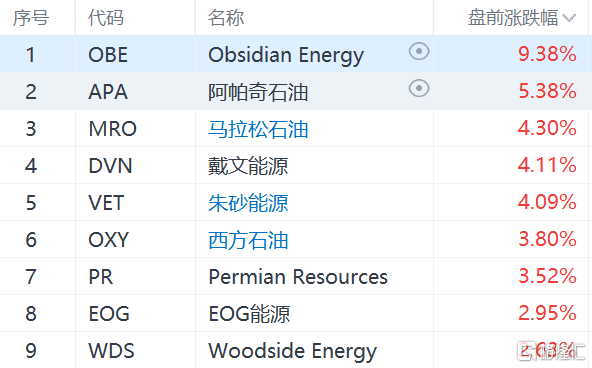The width and height of the screenshot is (592, 368).
Task: Open the 马拉松石油 stock link
Action: 258,129
